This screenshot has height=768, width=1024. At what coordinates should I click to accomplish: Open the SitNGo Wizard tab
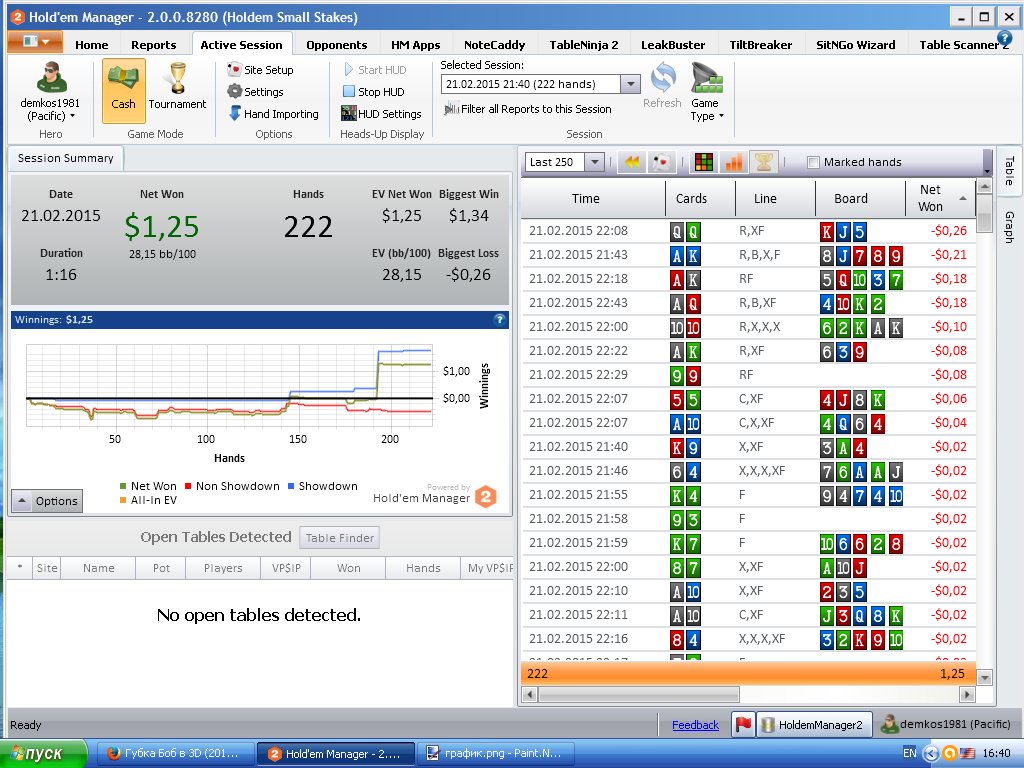click(x=856, y=44)
